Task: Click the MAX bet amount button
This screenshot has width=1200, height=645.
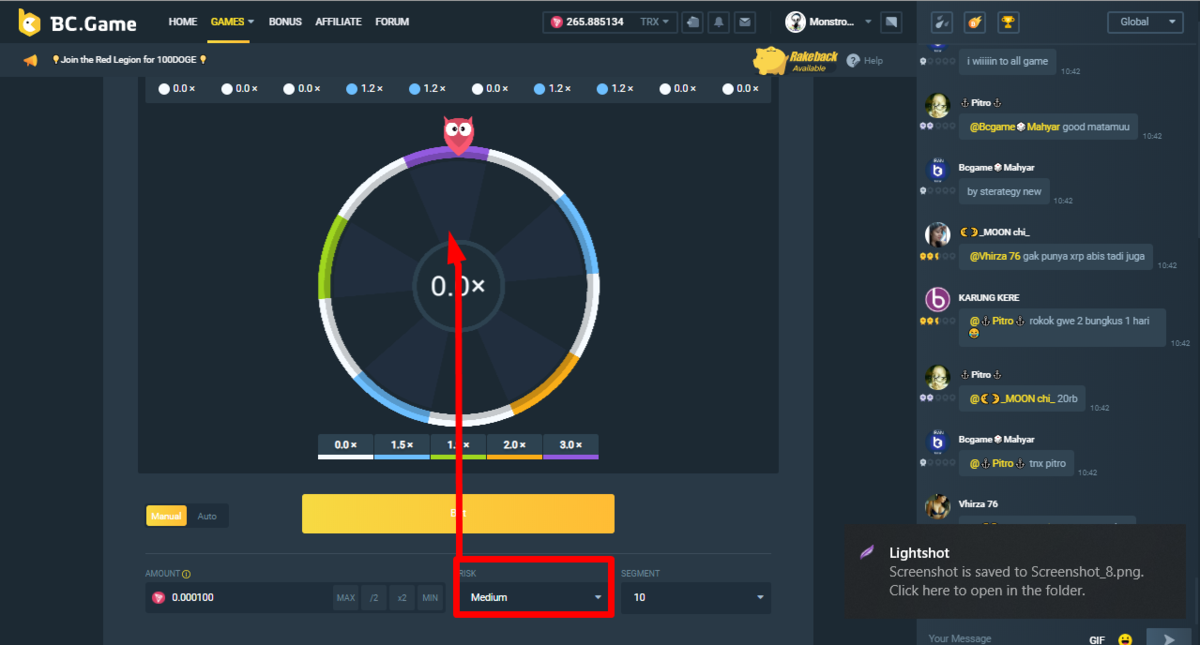Action: tap(346, 598)
